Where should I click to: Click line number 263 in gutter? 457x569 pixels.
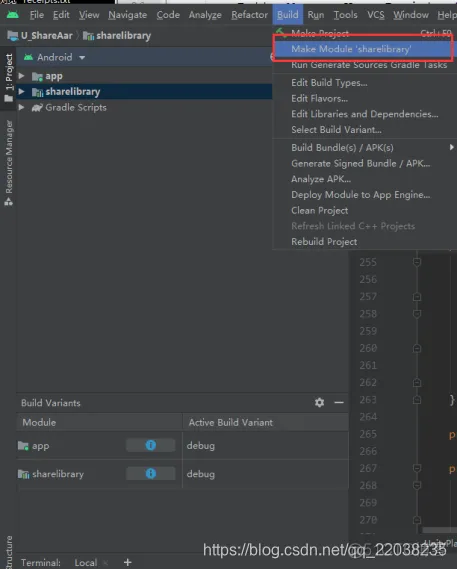click(x=368, y=400)
